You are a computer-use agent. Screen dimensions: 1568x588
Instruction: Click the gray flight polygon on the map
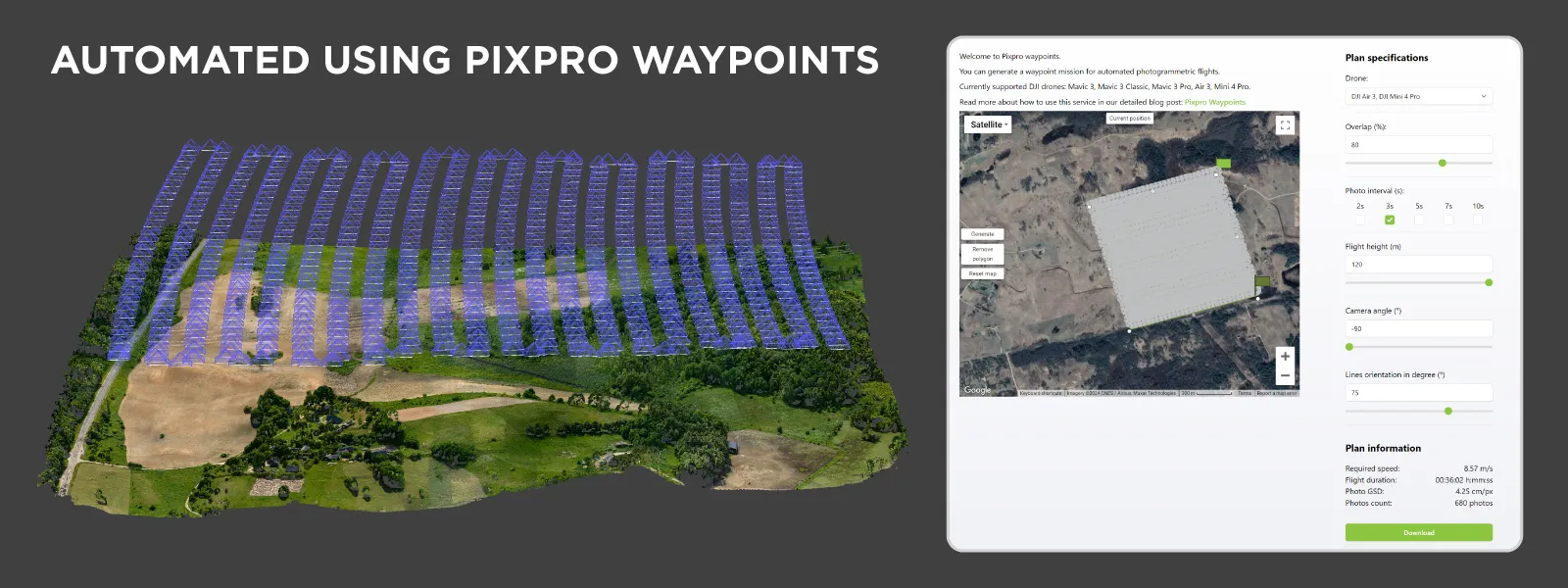pos(1171,250)
